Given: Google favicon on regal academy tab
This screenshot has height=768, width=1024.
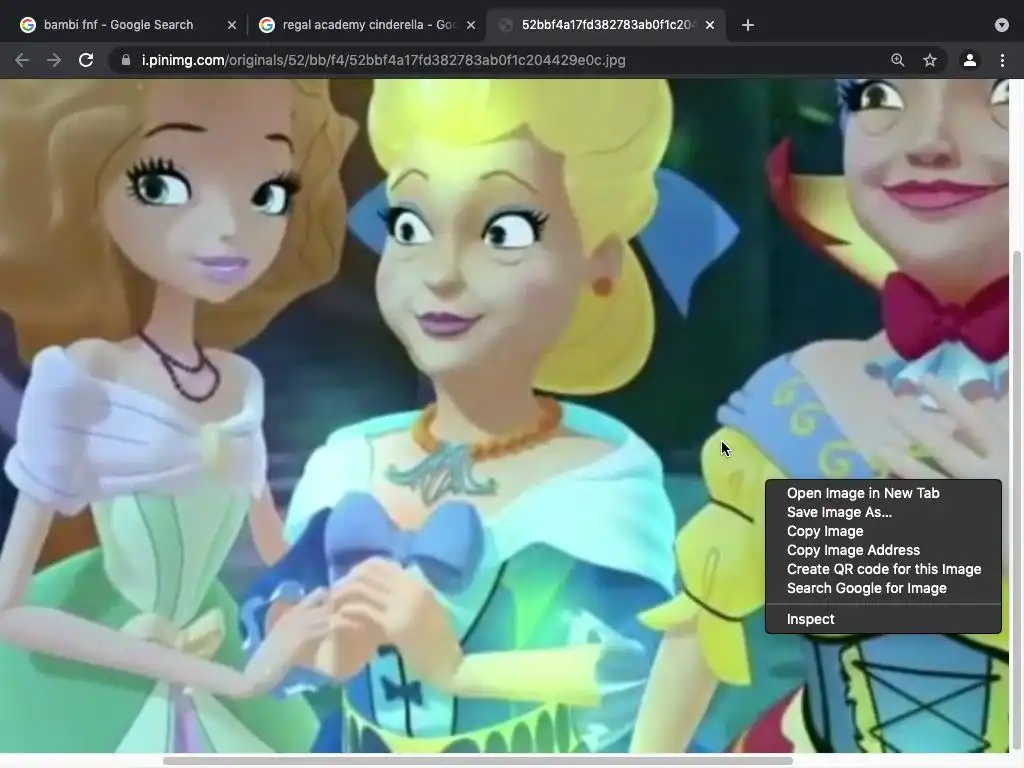Looking at the screenshot, I should pyautogui.click(x=266, y=25).
